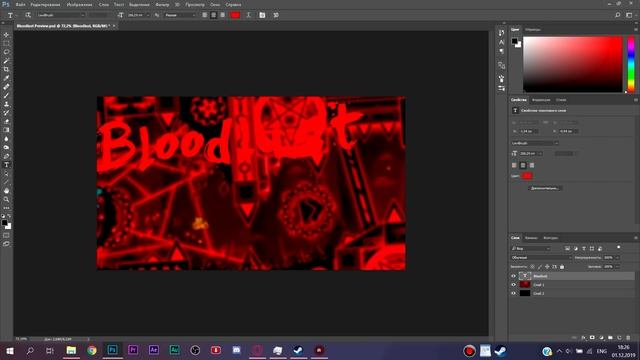Select the Pen tool

click(6, 156)
